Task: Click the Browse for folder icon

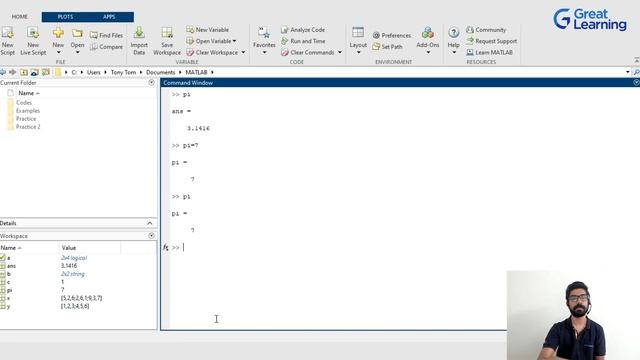Action: 35,72
